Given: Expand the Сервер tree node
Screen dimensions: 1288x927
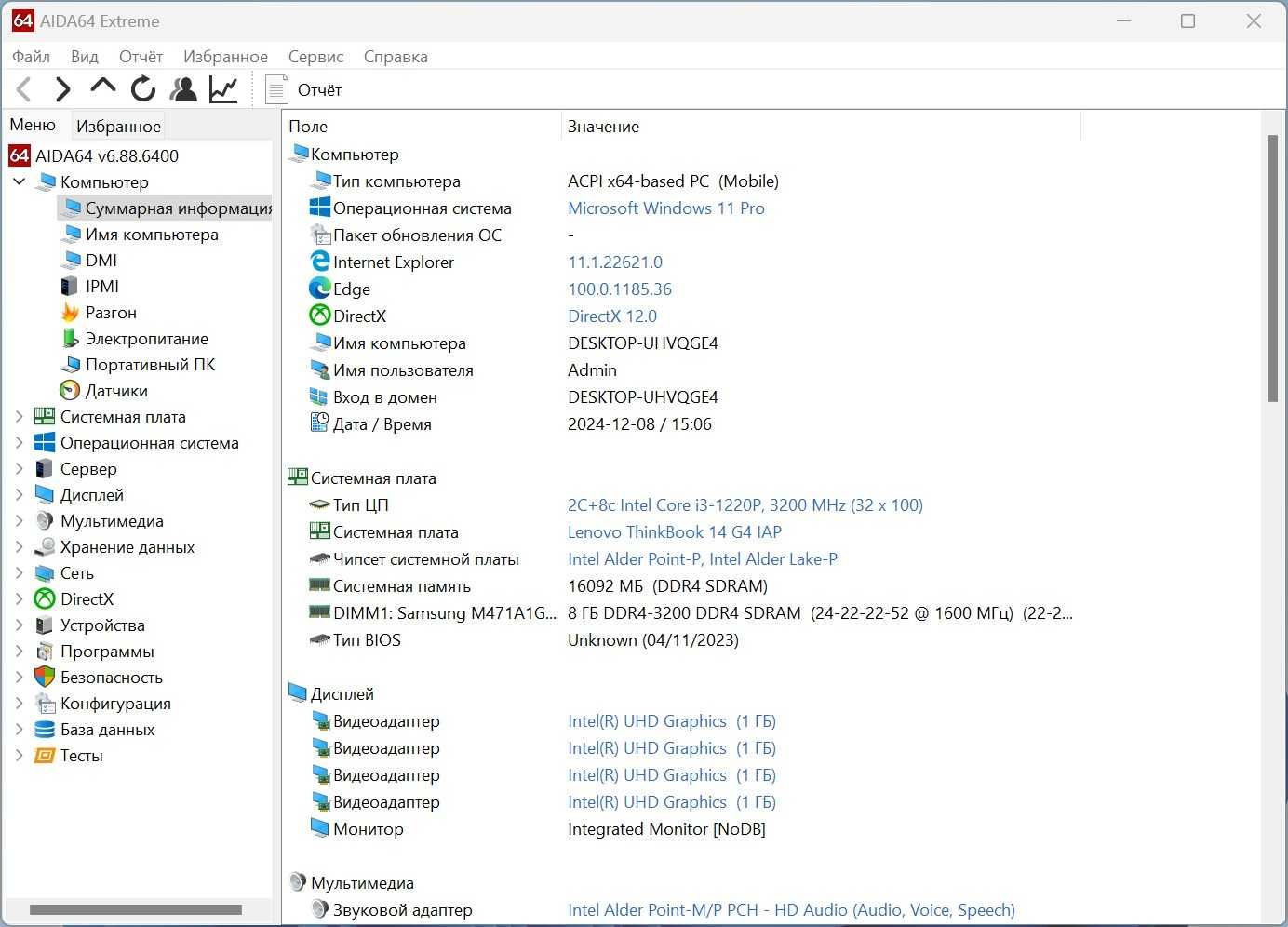Looking at the screenshot, I should click(19, 469).
